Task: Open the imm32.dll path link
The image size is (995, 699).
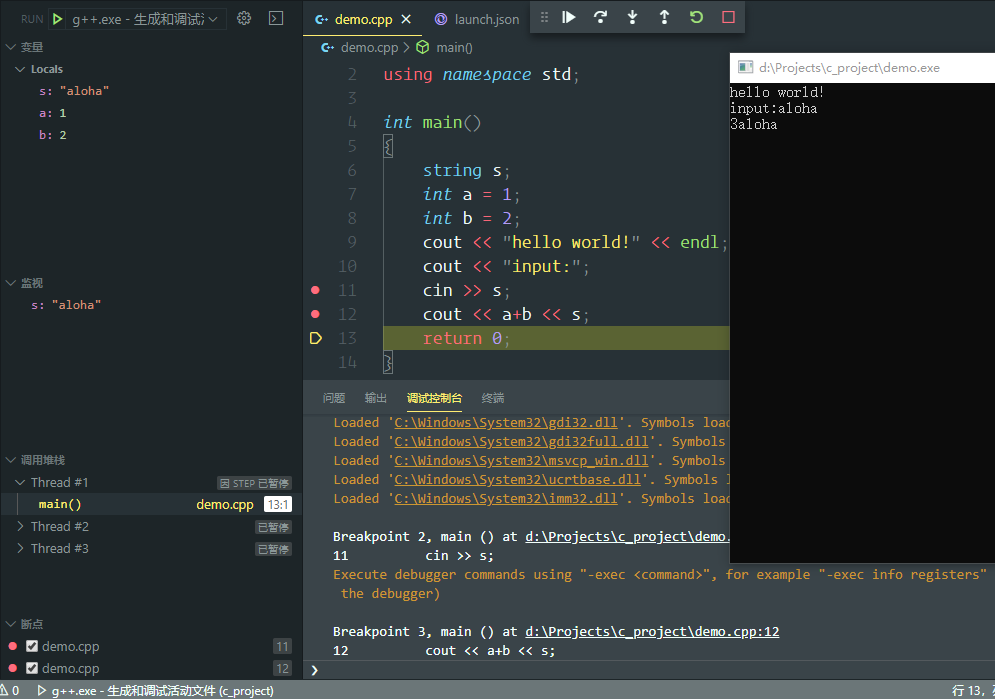Action: (506, 499)
